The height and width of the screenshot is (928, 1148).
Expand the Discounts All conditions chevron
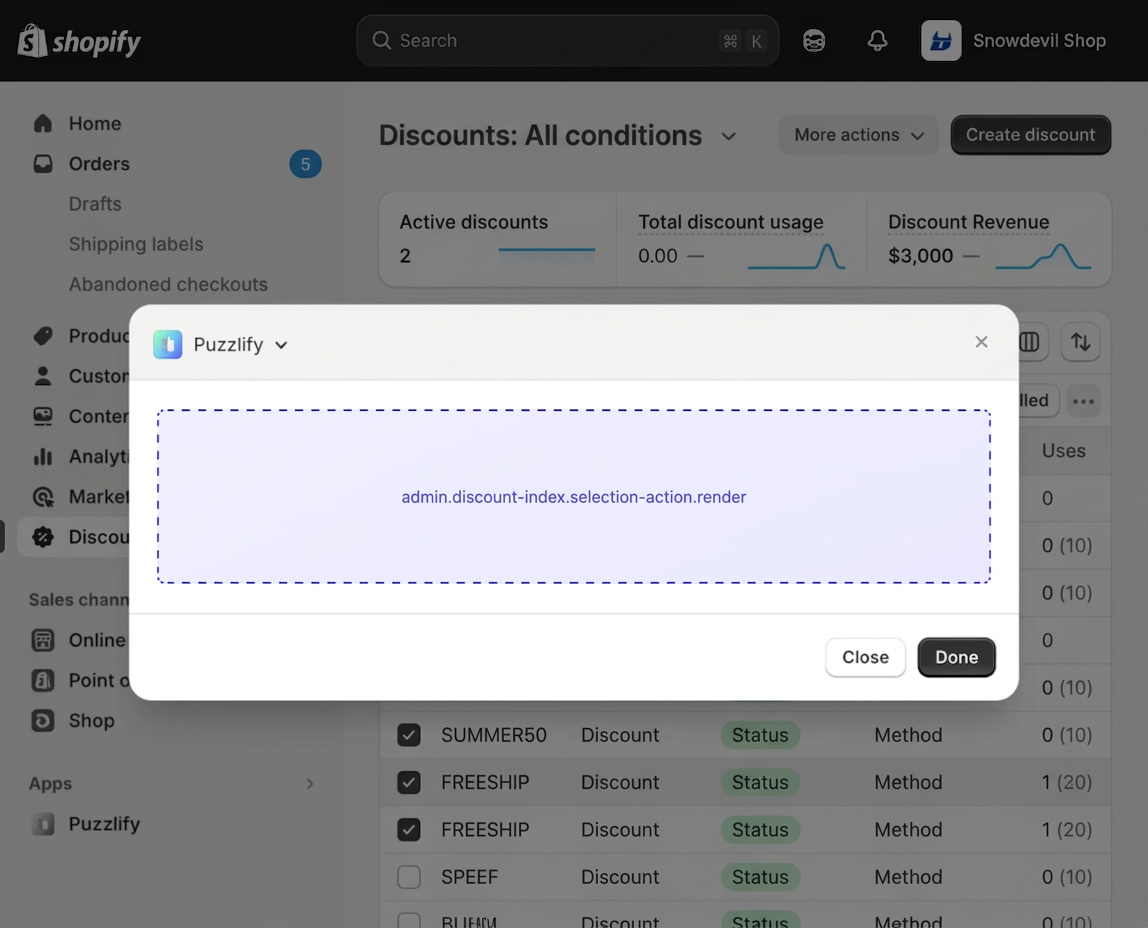(728, 136)
